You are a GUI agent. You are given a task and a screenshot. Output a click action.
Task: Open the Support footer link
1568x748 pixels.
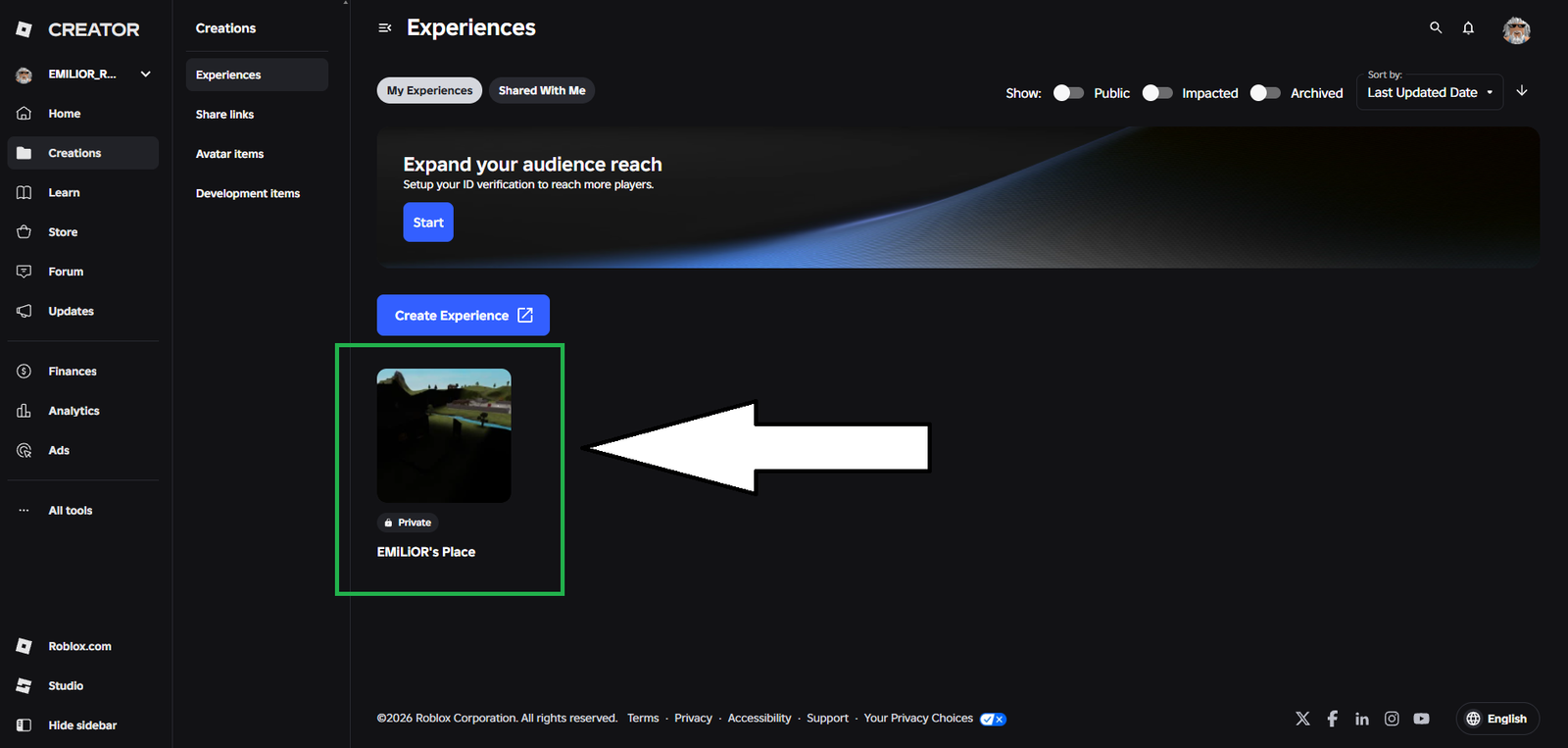(827, 719)
